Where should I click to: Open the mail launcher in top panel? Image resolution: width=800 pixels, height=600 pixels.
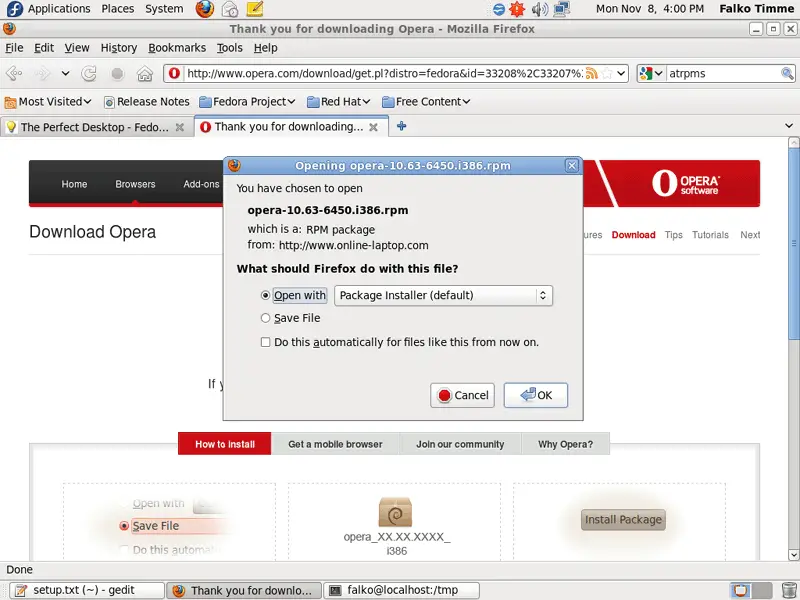pos(230,9)
